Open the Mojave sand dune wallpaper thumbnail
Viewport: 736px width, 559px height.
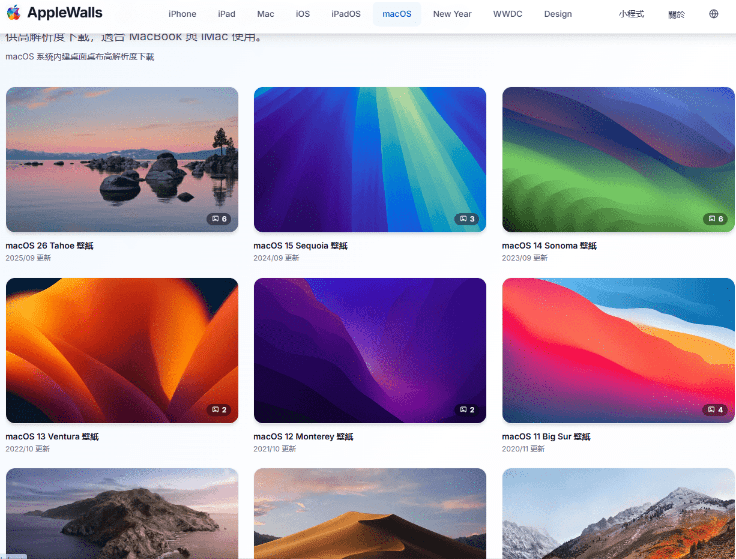click(370, 513)
